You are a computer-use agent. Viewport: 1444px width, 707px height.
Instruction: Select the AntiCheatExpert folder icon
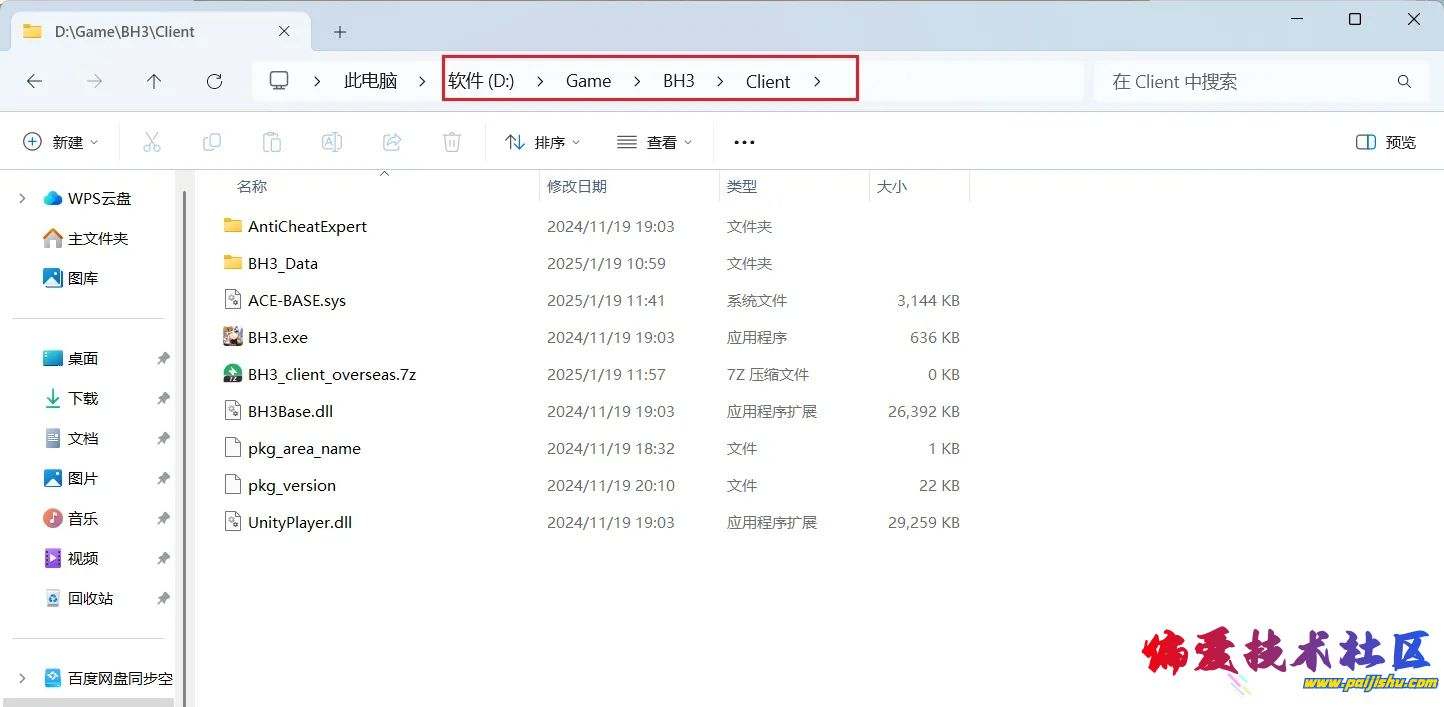(x=233, y=226)
